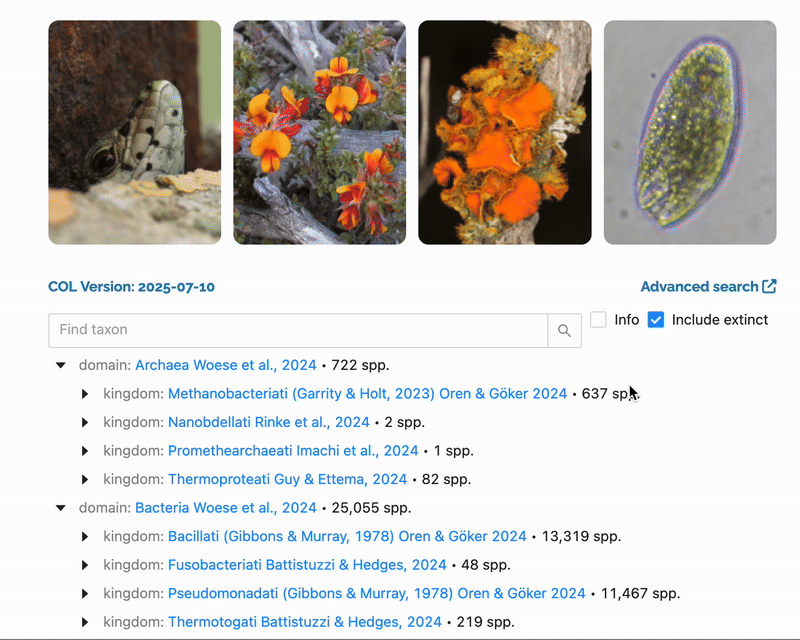800x640 pixels.
Task: Expand the Promethearchaeati kingdom arrow
Action: click(85, 451)
